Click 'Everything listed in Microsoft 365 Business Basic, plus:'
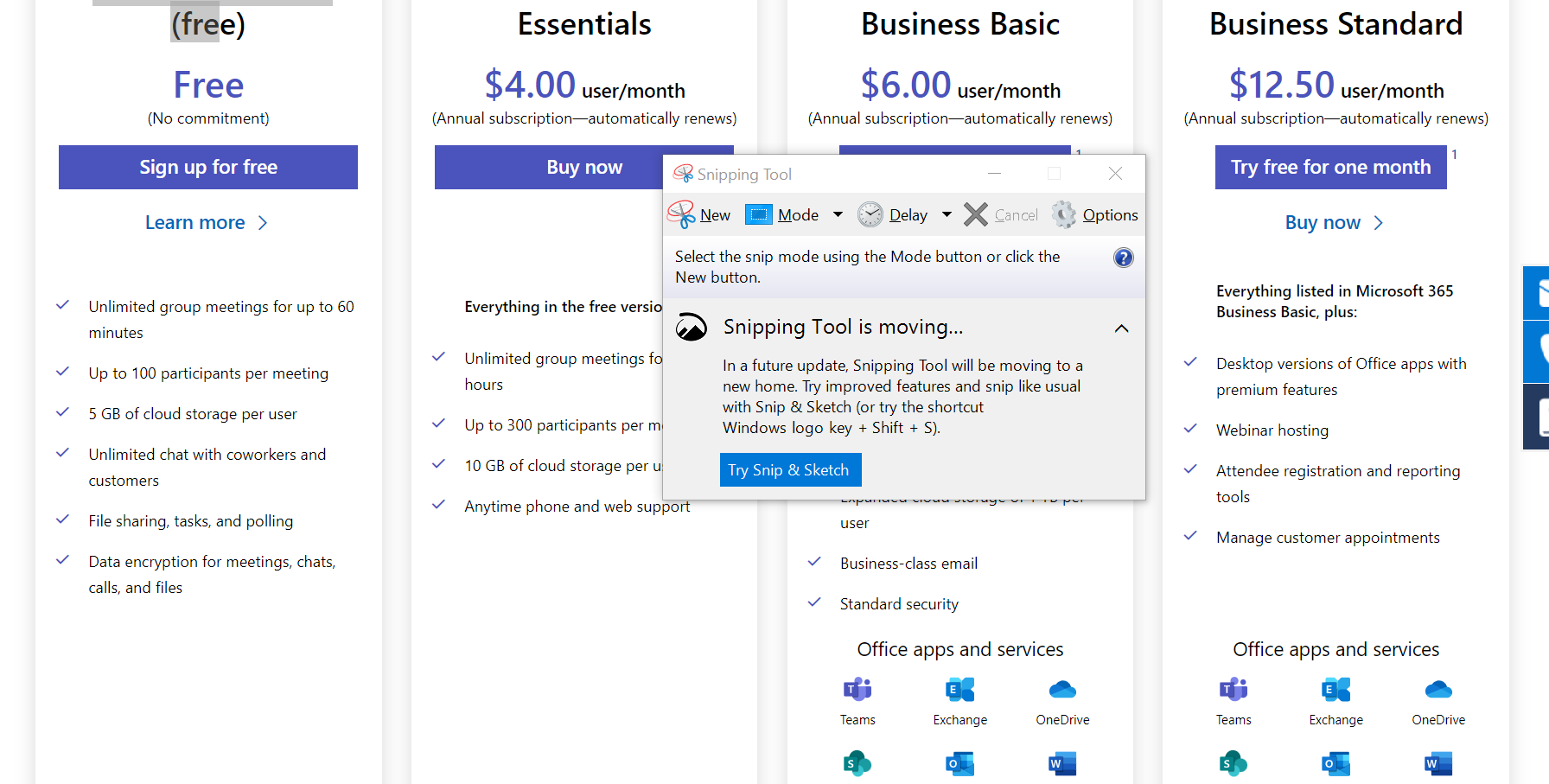Image resolution: width=1549 pixels, height=784 pixels. (x=1335, y=302)
